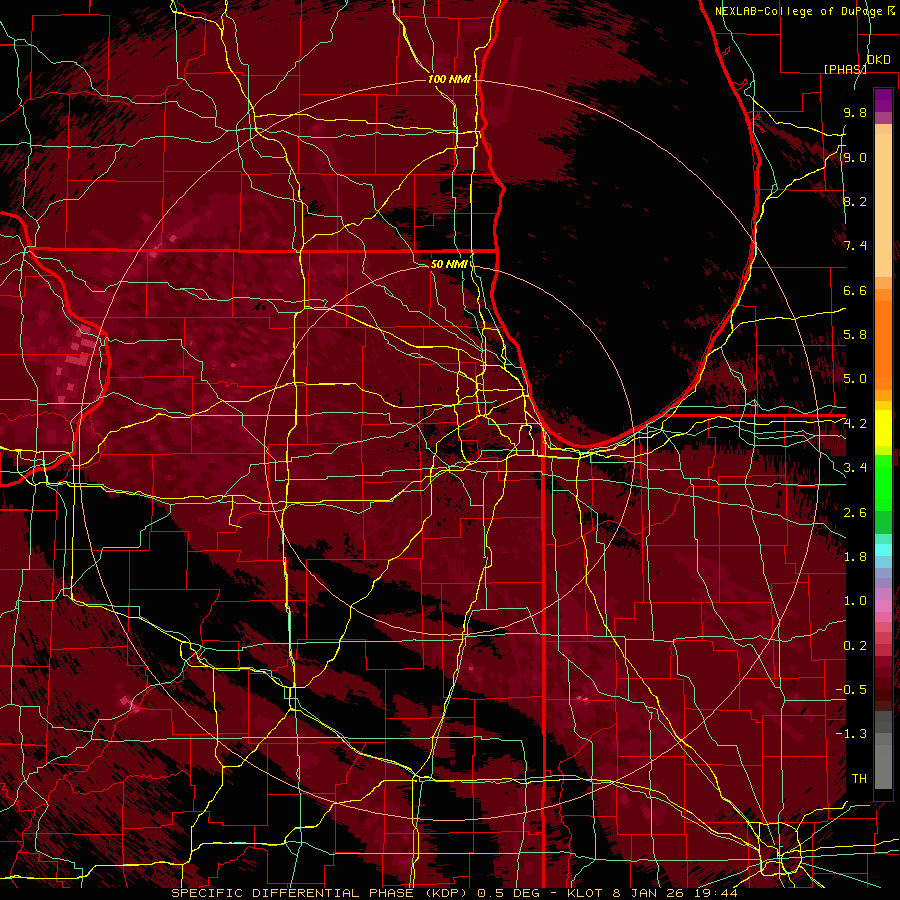900x900 pixels.
Task: Click the pink band of the color bar
Action: tap(883, 606)
